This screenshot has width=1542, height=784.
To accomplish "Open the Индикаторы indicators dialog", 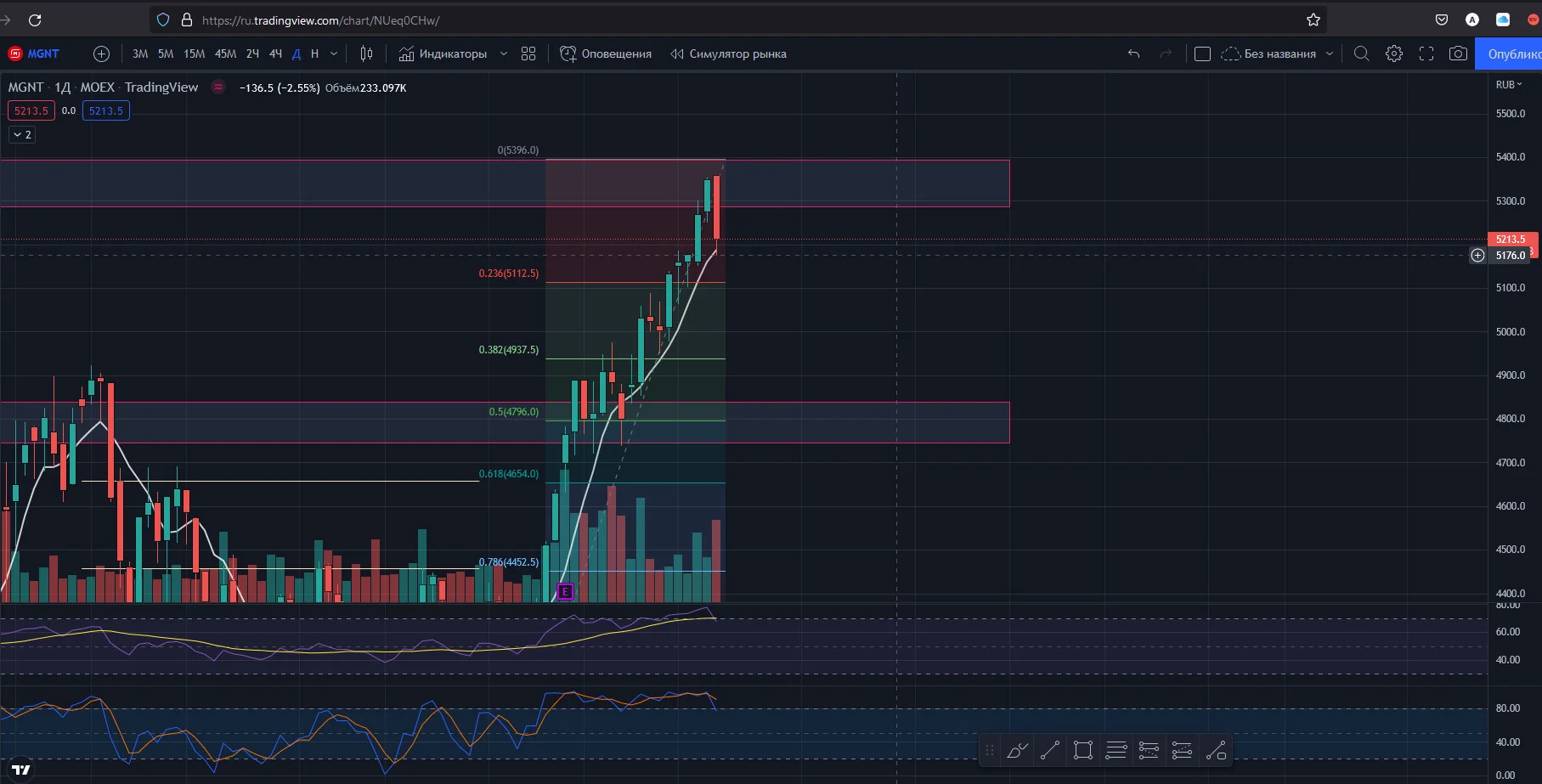I will [x=443, y=54].
